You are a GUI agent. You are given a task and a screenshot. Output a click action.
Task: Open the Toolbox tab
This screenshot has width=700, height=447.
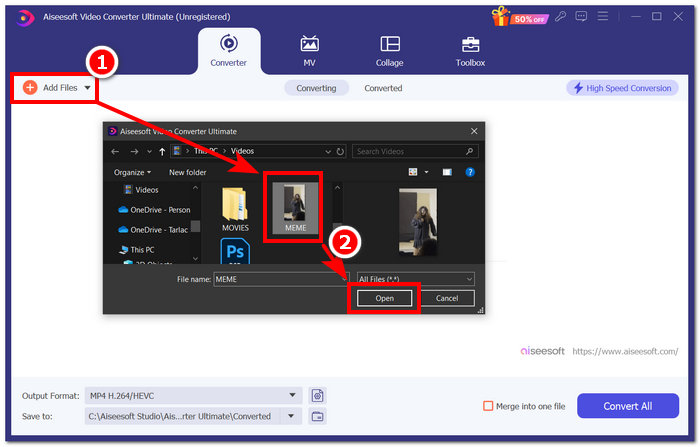(x=470, y=51)
